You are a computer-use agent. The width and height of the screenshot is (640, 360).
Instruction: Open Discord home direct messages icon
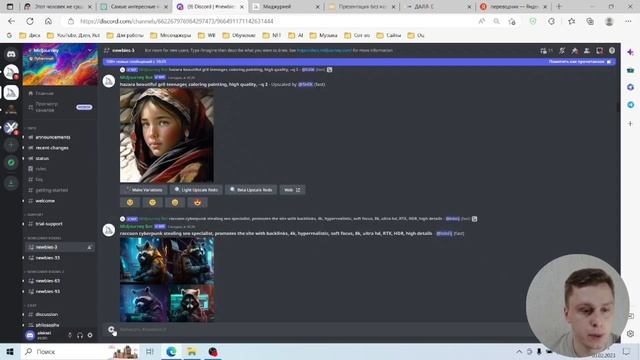[x=11, y=54]
